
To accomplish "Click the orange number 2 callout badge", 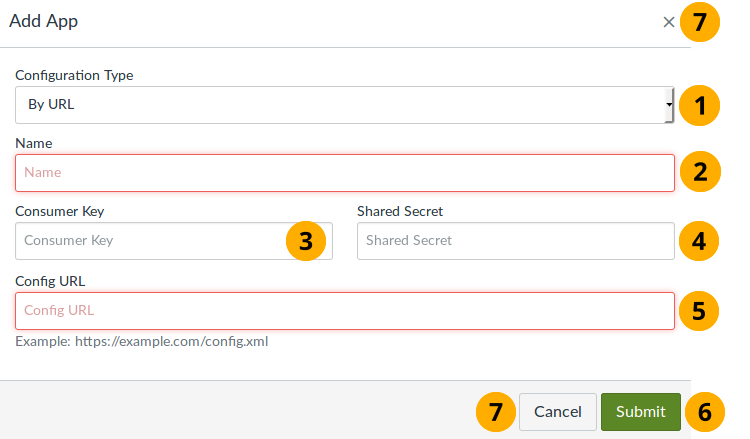I will pos(700,172).
